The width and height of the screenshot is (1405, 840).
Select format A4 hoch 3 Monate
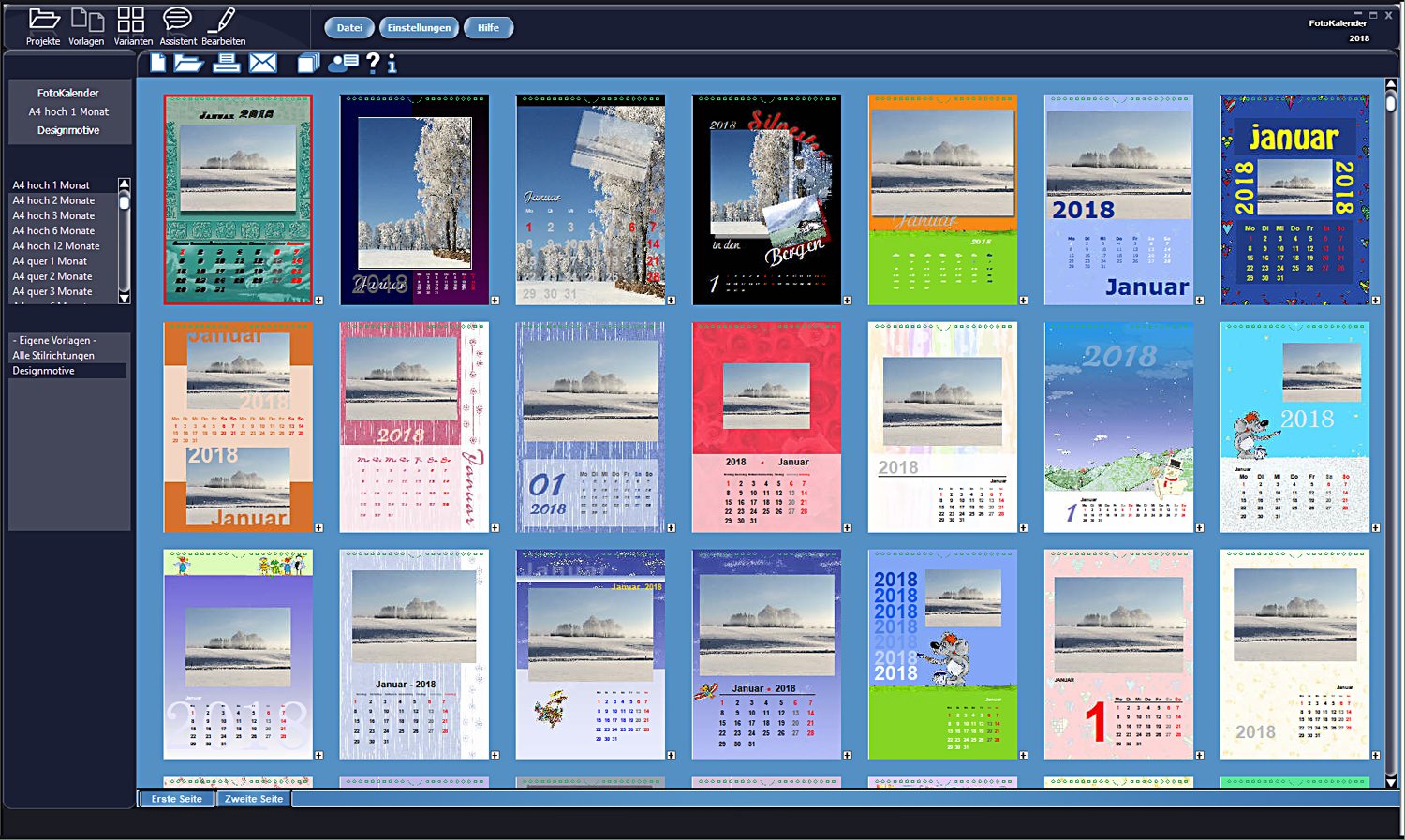coord(63,215)
